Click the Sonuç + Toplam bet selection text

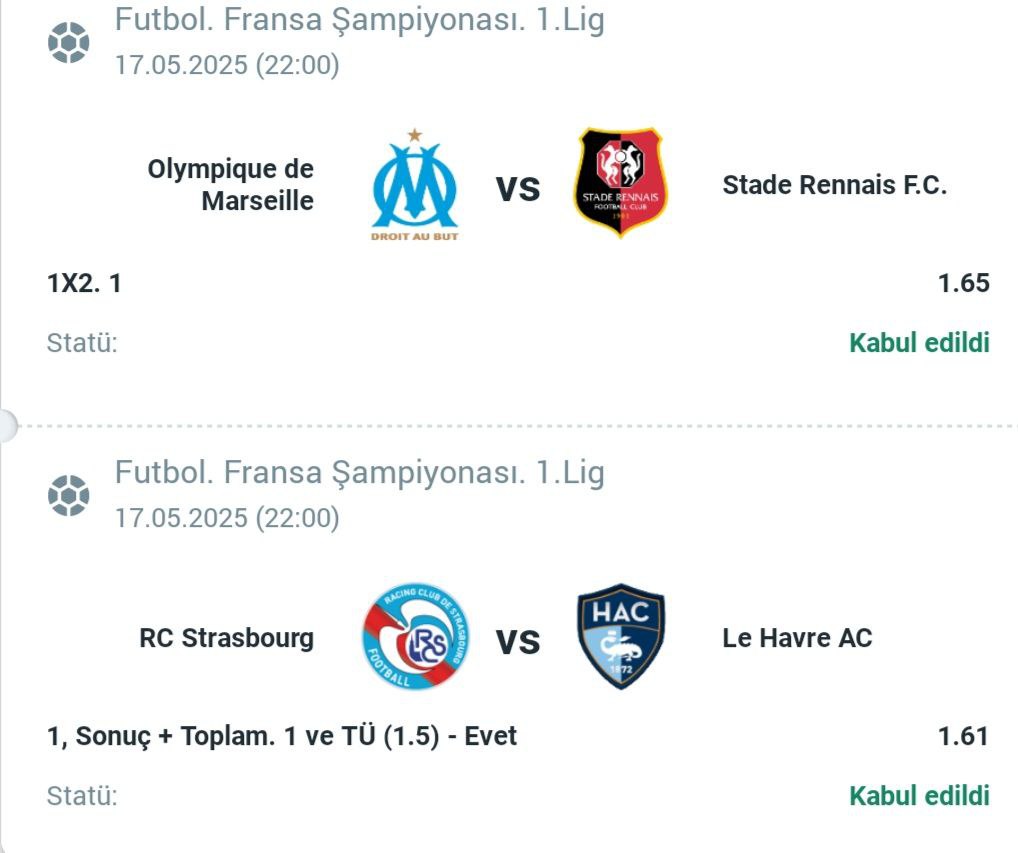pos(282,737)
